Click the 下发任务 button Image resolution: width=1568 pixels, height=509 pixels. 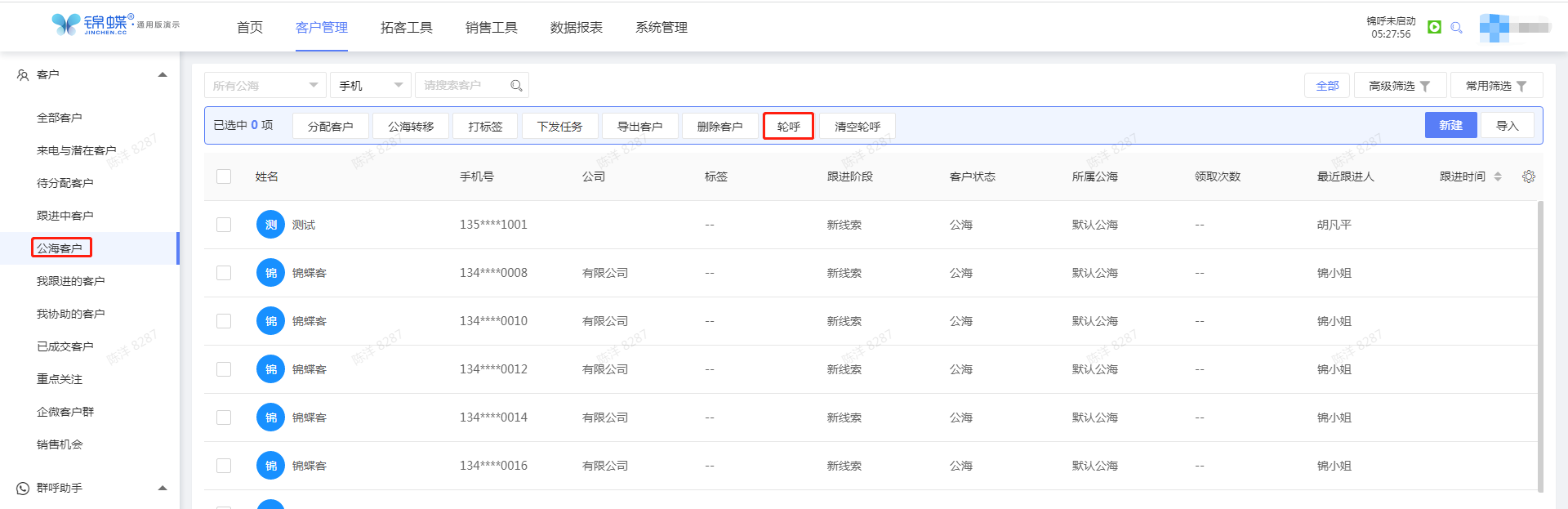point(560,126)
